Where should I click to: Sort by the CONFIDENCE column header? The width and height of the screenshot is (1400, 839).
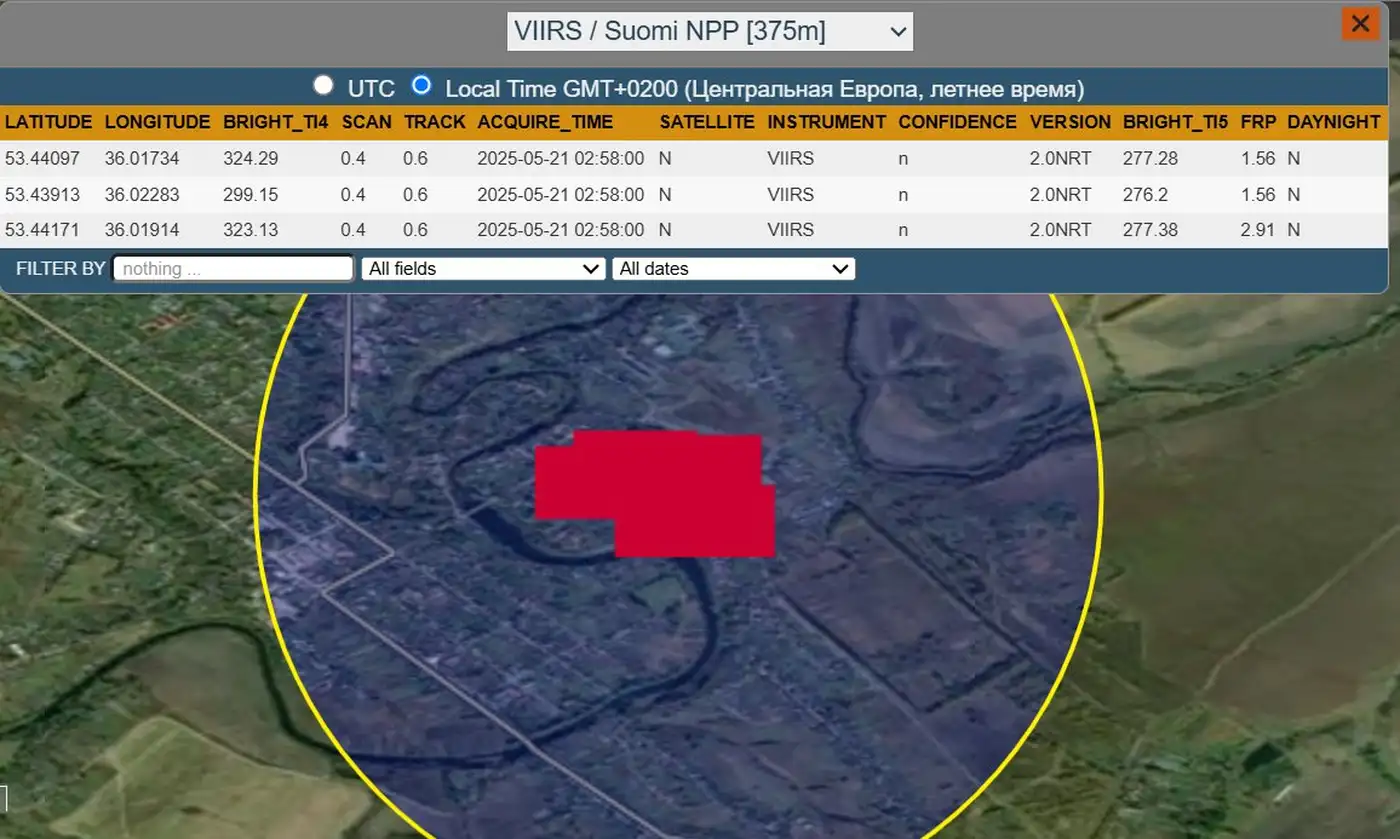[957, 122]
